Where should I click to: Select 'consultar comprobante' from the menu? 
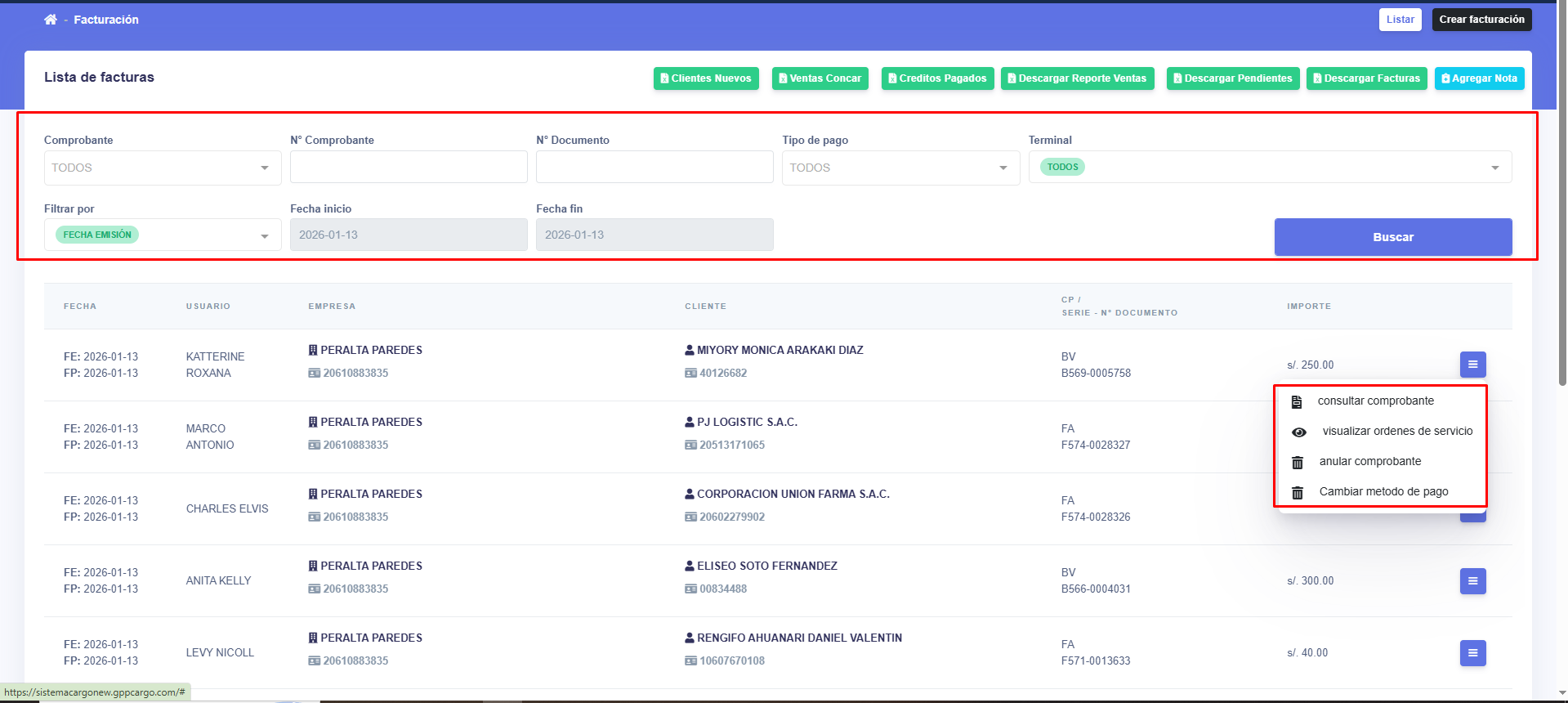(x=1375, y=401)
